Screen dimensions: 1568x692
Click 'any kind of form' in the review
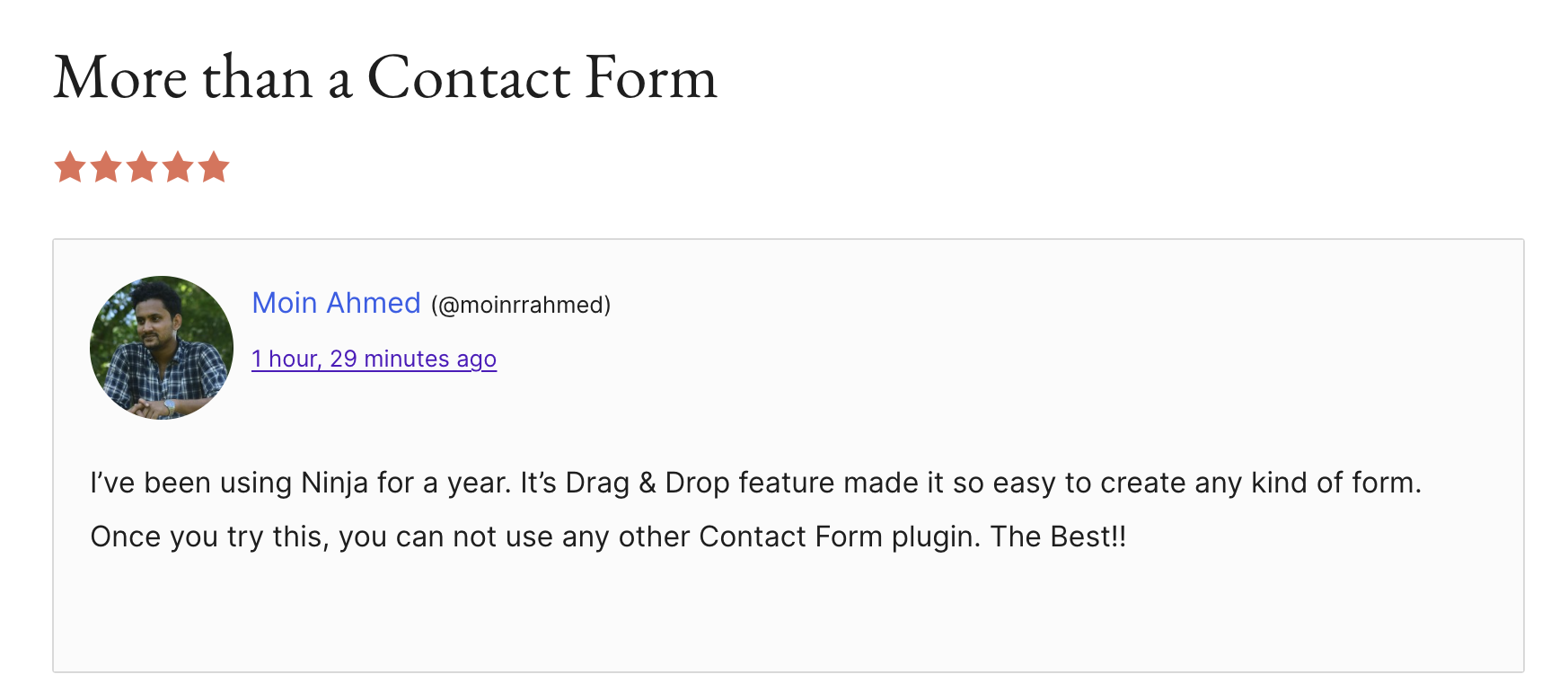coord(1307,484)
